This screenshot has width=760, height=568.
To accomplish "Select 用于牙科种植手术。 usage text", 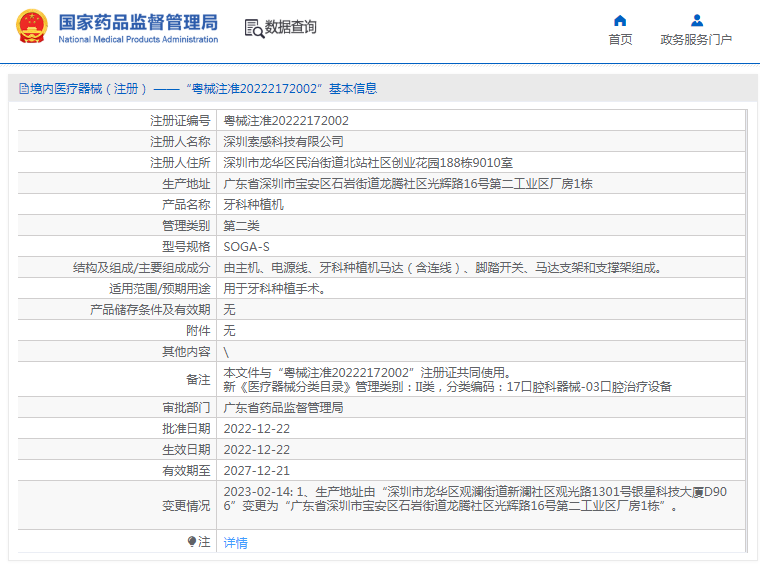I will [x=274, y=289].
